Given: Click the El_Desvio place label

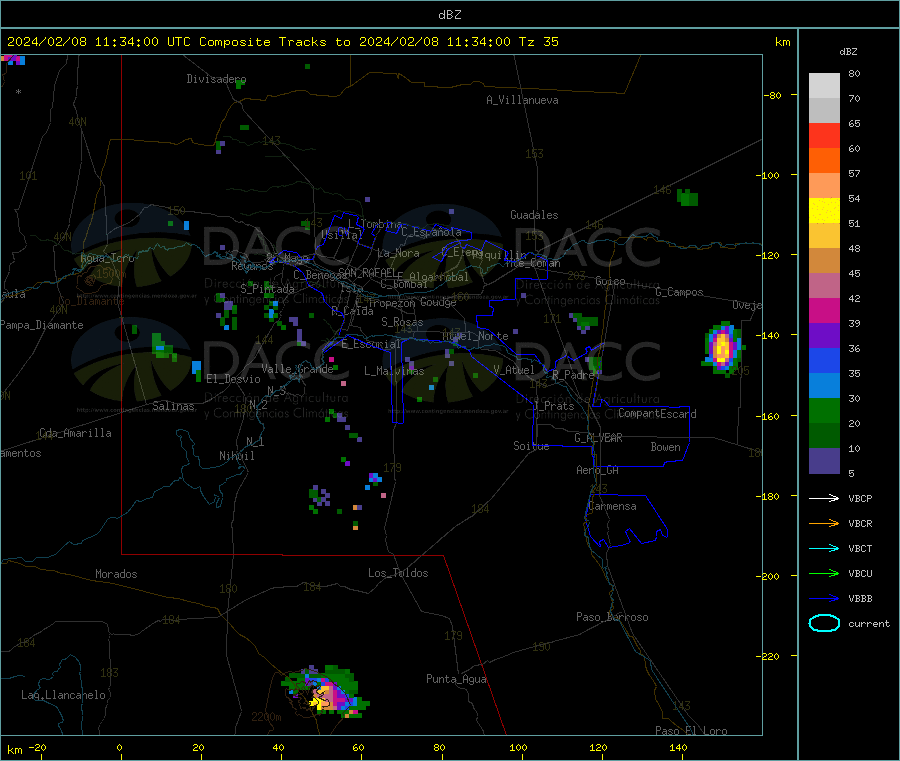Looking at the screenshot, I should 233,379.
